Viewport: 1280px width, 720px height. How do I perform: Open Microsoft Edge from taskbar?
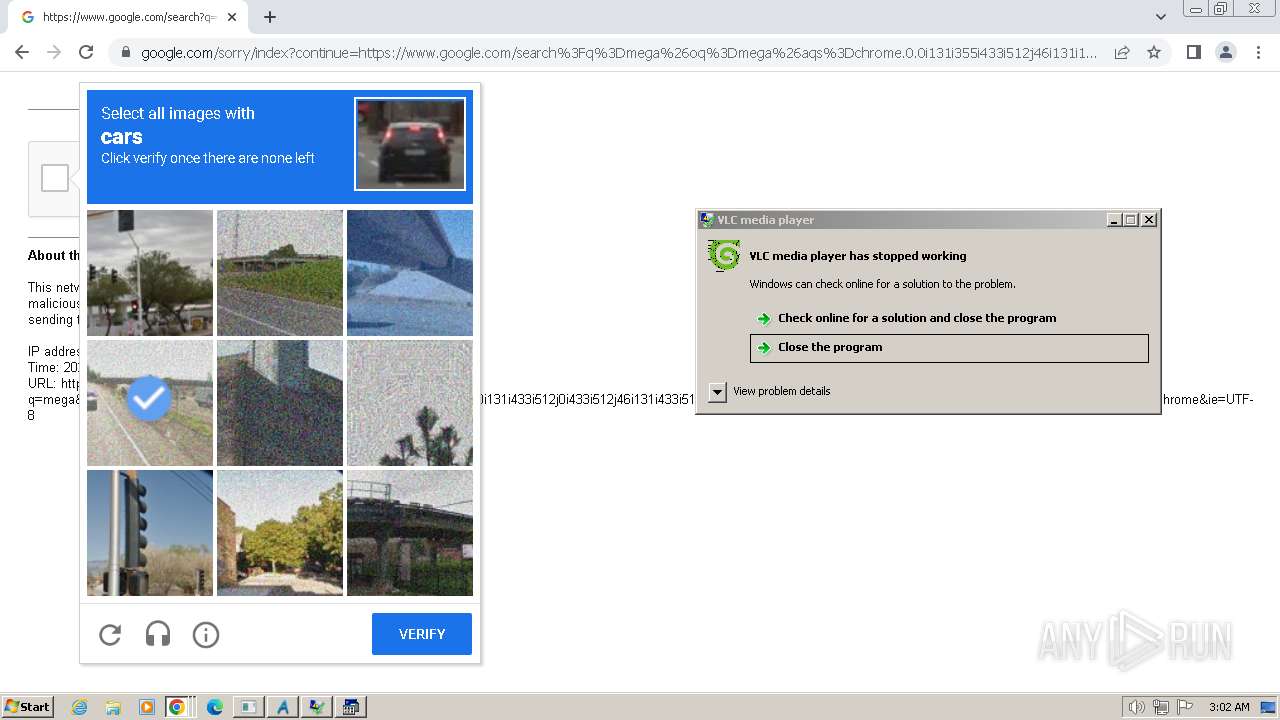(214, 707)
